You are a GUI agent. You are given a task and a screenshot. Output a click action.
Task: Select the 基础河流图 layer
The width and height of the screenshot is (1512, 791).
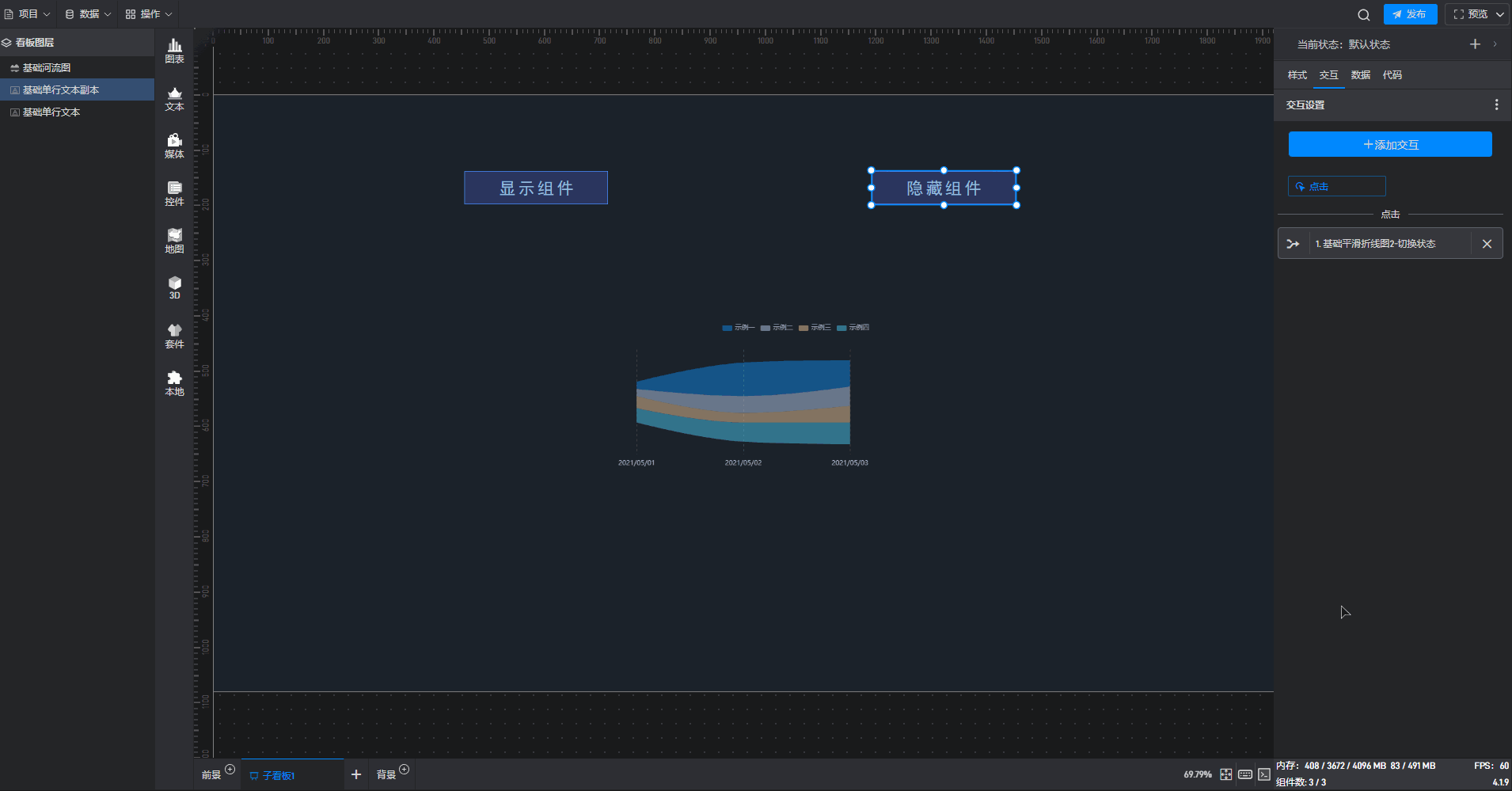click(x=77, y=68)
